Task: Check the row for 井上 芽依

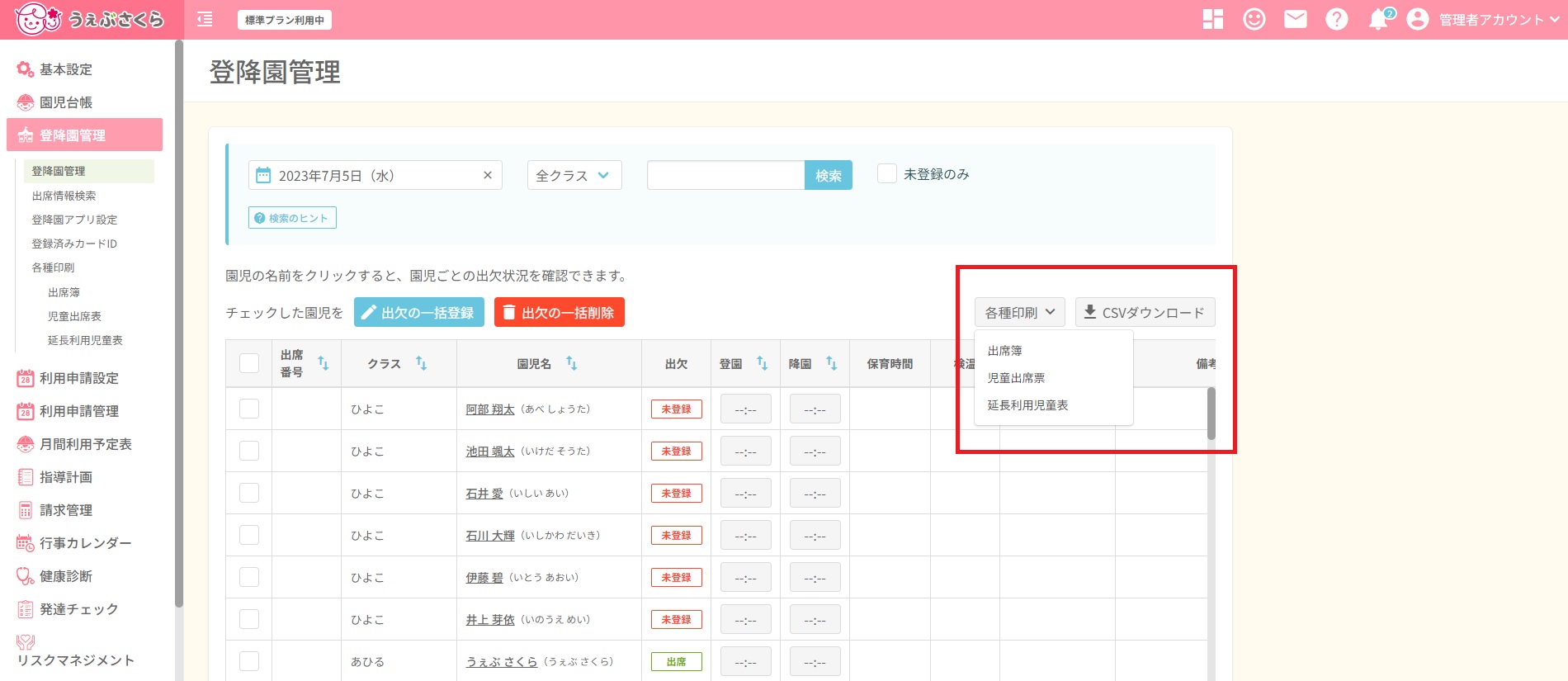Action: pos(249,619)
